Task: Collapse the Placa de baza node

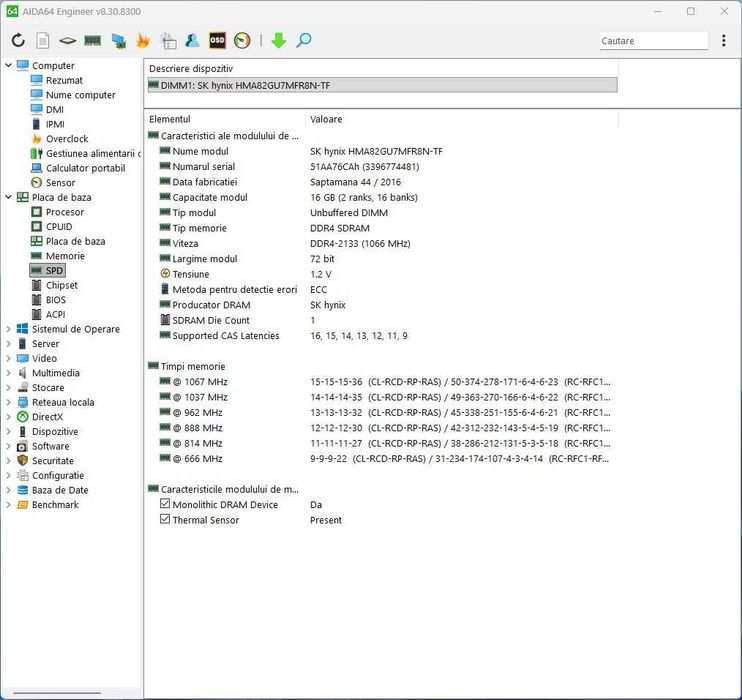Action: (9, 197)
